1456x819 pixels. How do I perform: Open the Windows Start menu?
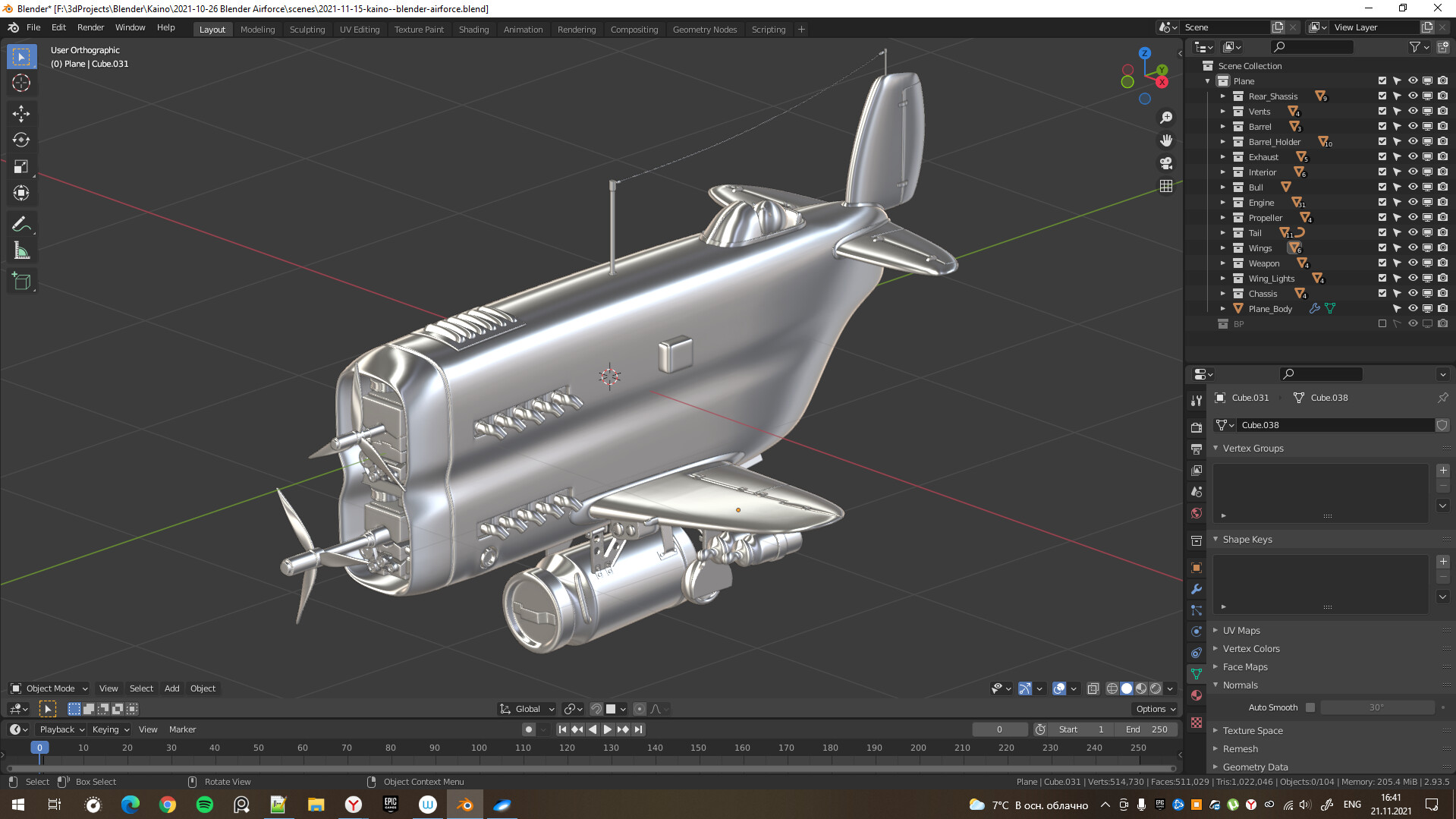[18, 805]
